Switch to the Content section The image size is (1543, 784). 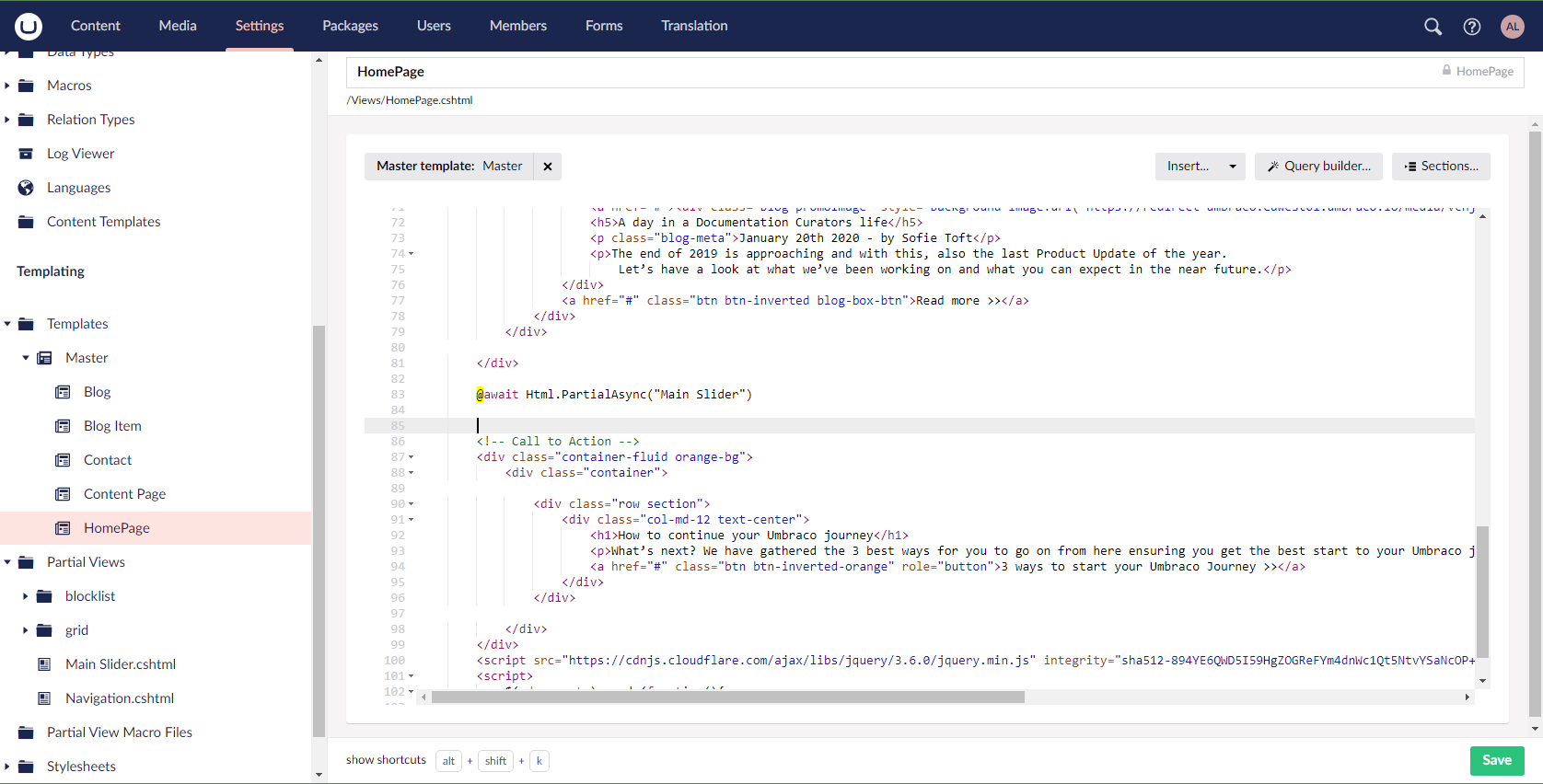click(96, 26)
